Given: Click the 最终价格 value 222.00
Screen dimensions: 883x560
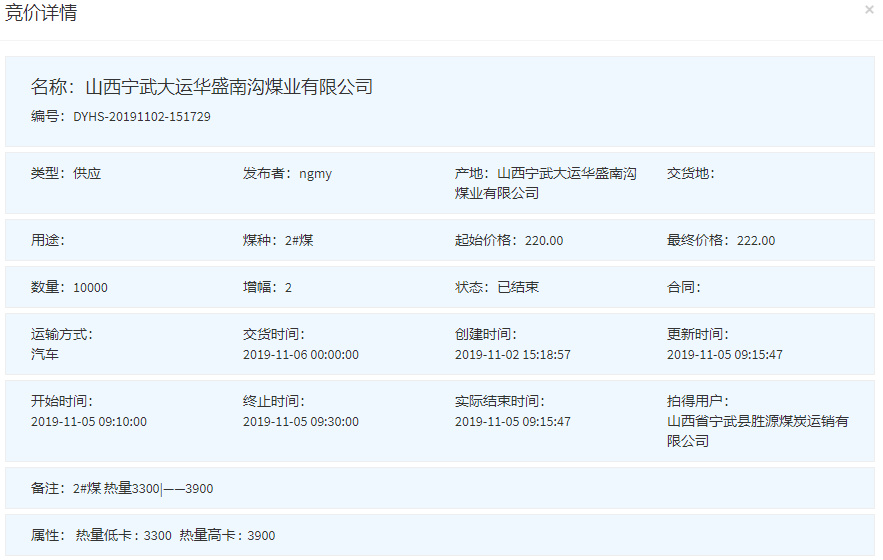Looking at the screenshot, I should pos(756,241).
